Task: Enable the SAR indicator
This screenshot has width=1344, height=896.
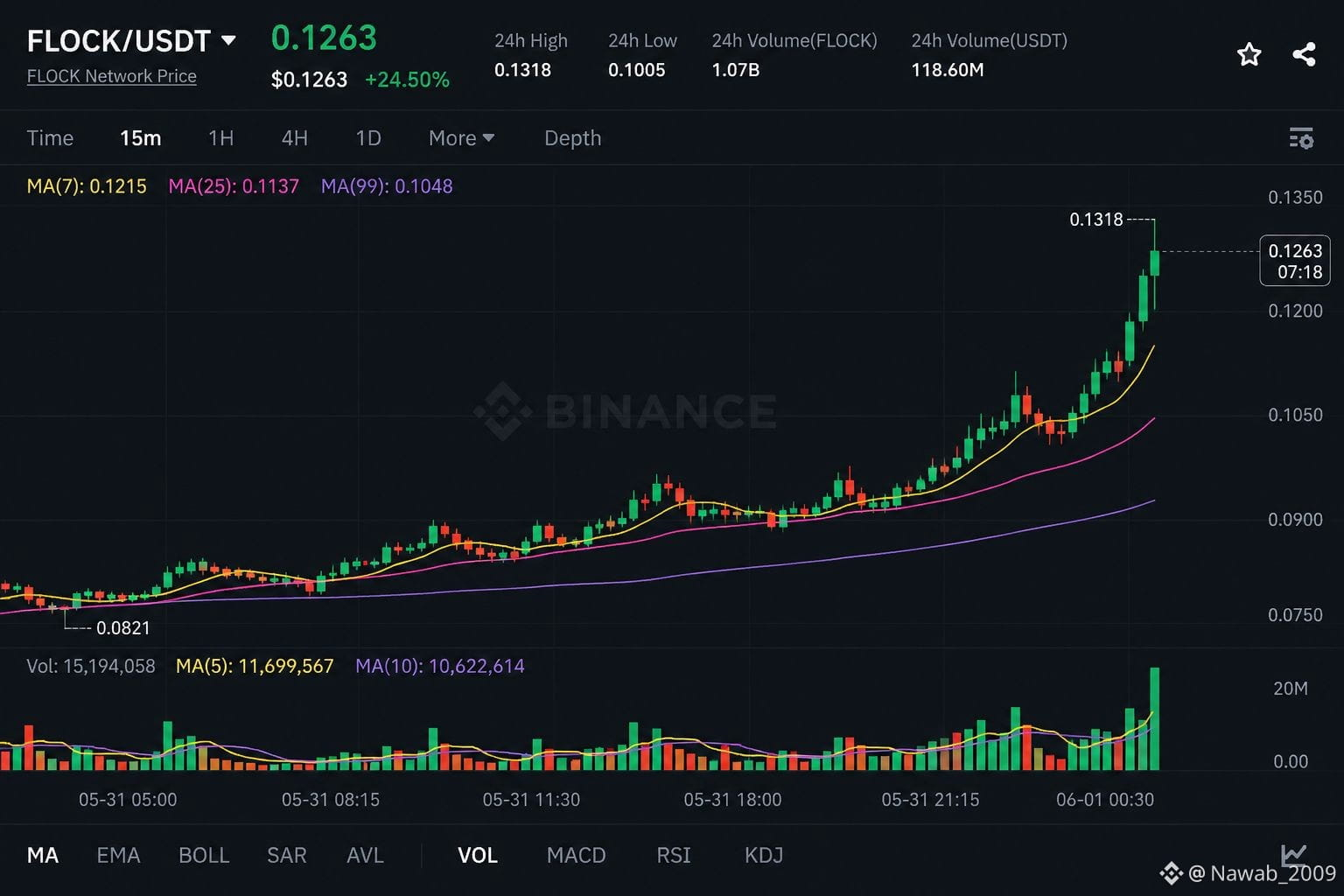Action: tap(286, 855)
